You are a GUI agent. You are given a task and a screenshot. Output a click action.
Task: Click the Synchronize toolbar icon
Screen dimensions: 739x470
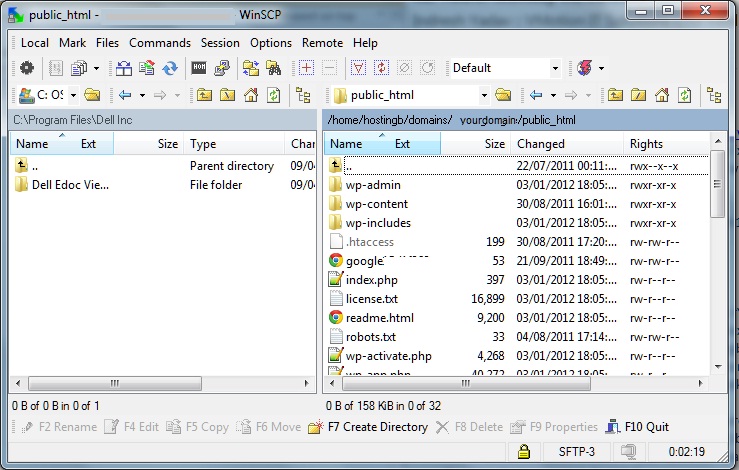147,68
